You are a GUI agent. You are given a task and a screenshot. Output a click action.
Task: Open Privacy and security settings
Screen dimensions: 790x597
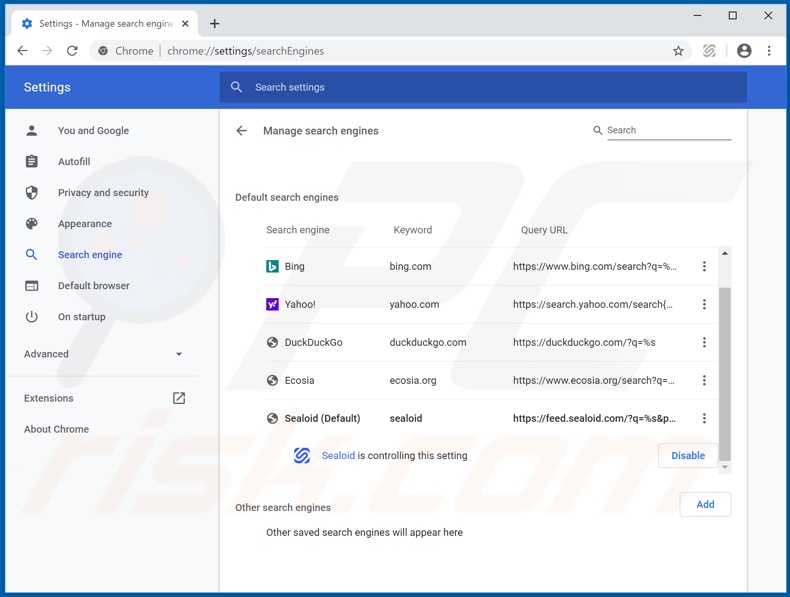point(103,193)
